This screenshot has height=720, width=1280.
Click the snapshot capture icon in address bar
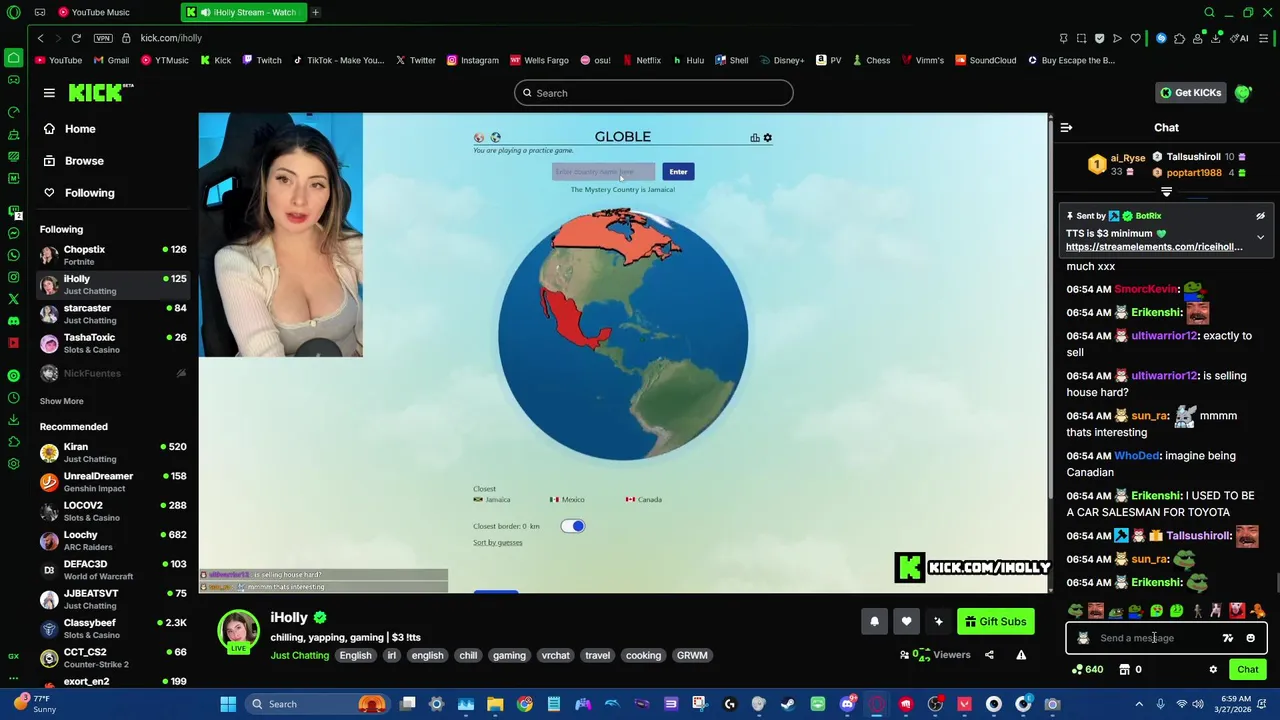pyautogui.click(x=1081, y=38)
